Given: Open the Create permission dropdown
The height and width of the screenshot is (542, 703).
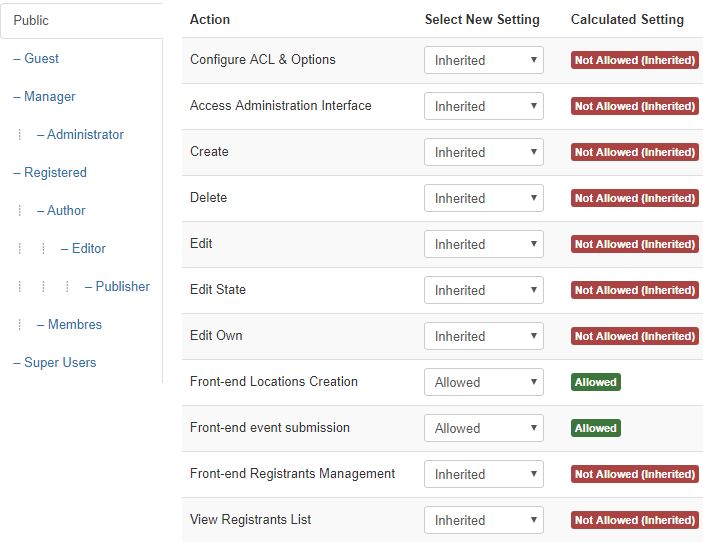Looking at the screenshot, I should pyautogui.click(x=484, y=152).
